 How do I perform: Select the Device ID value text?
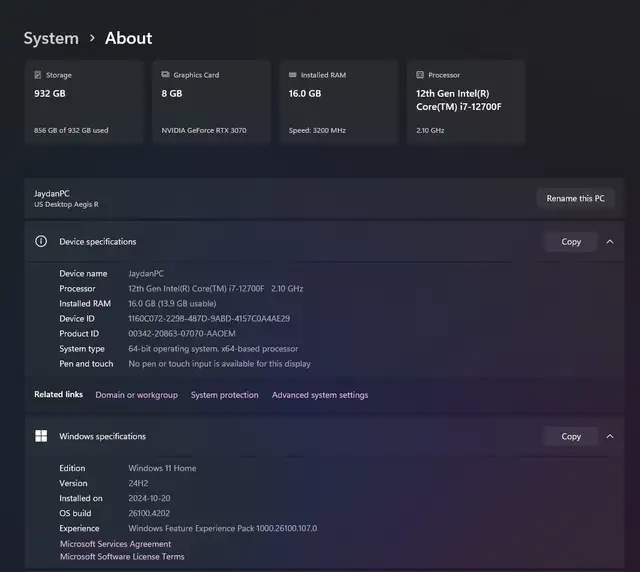point(209,318)
